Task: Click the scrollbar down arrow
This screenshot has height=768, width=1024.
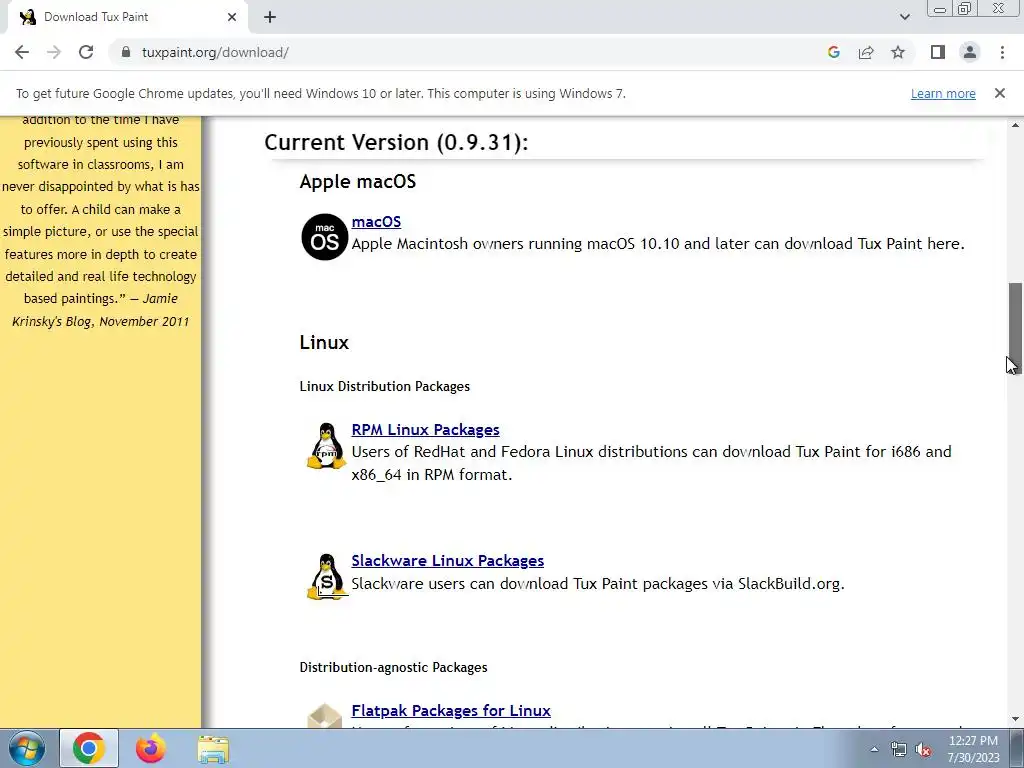Action: [1015, 719]
